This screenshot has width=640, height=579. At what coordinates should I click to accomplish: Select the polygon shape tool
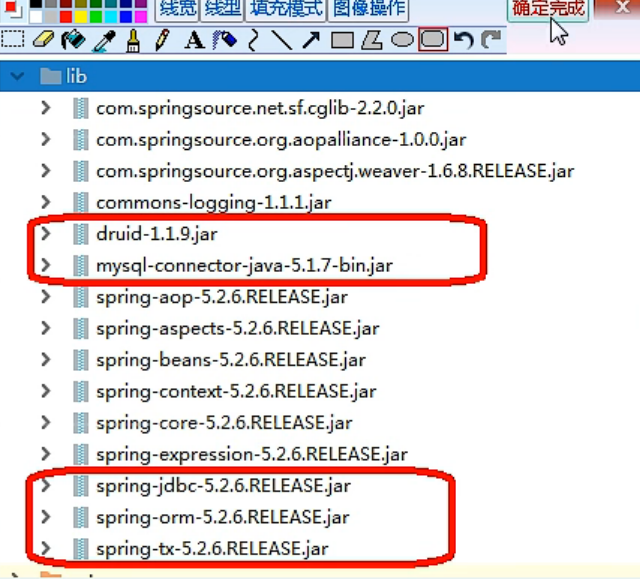click(x=372, y=40)
